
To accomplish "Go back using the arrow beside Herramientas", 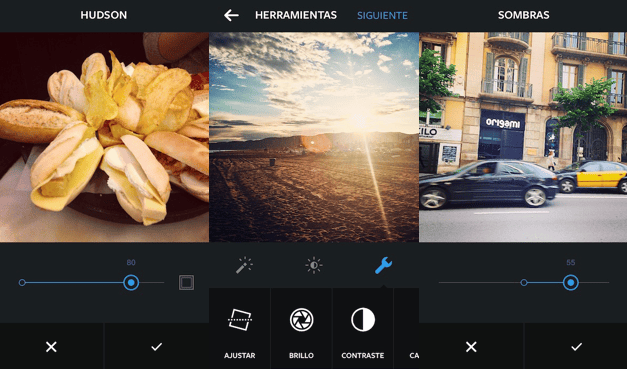I will point(231,16).
